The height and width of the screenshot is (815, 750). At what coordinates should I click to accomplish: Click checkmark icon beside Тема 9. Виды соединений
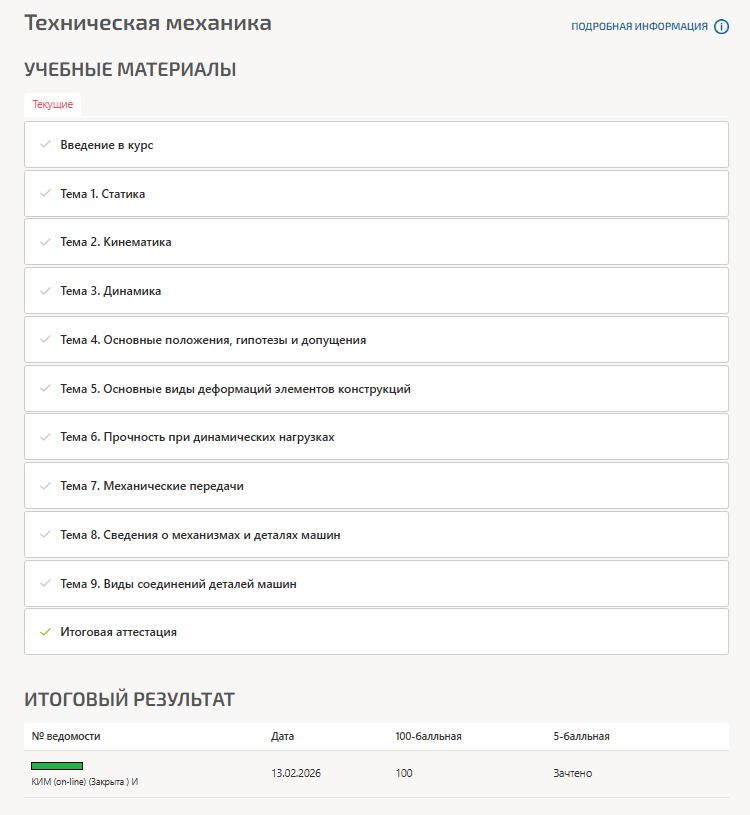tap(45, 584)
